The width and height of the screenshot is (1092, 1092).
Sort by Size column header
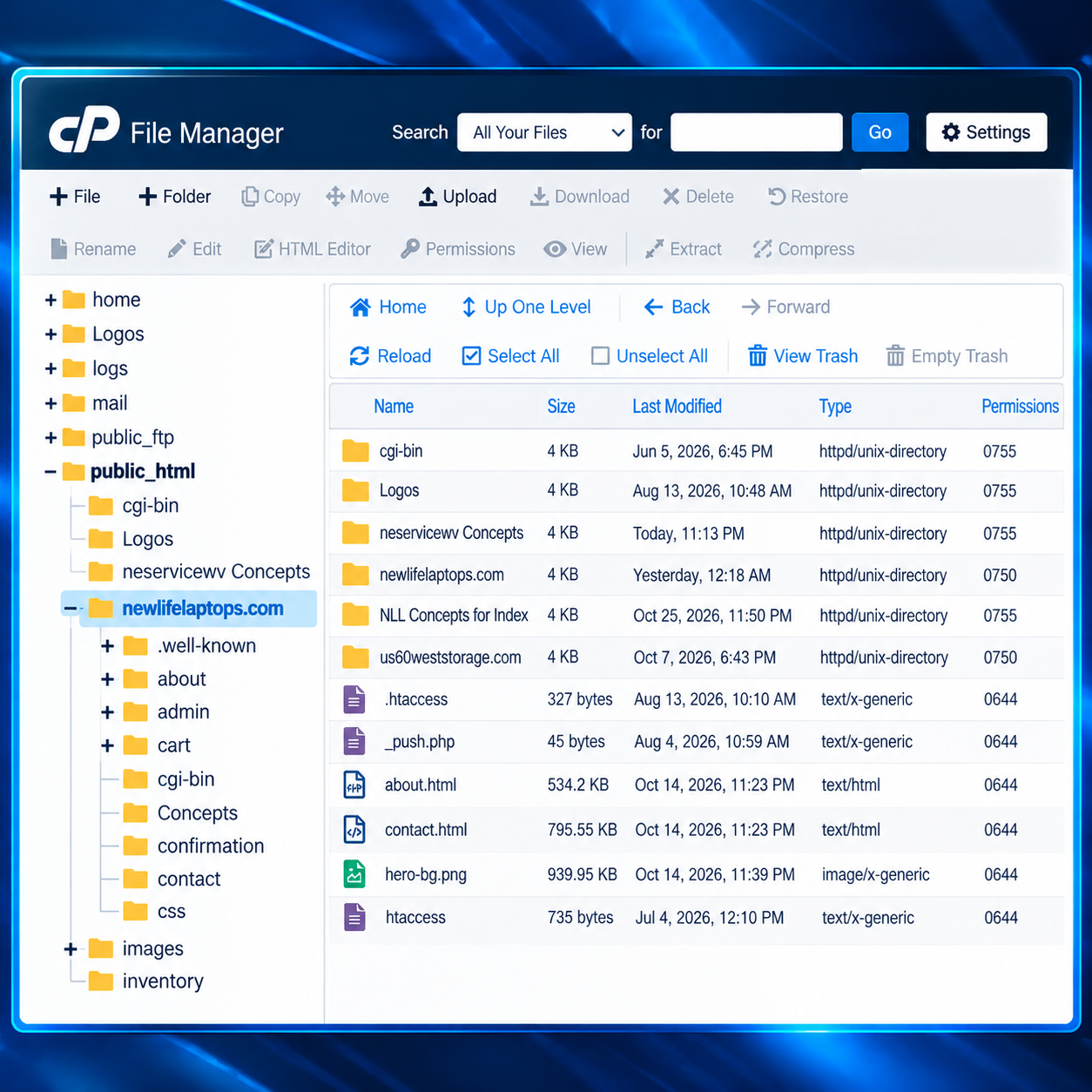tap(561, 407)
